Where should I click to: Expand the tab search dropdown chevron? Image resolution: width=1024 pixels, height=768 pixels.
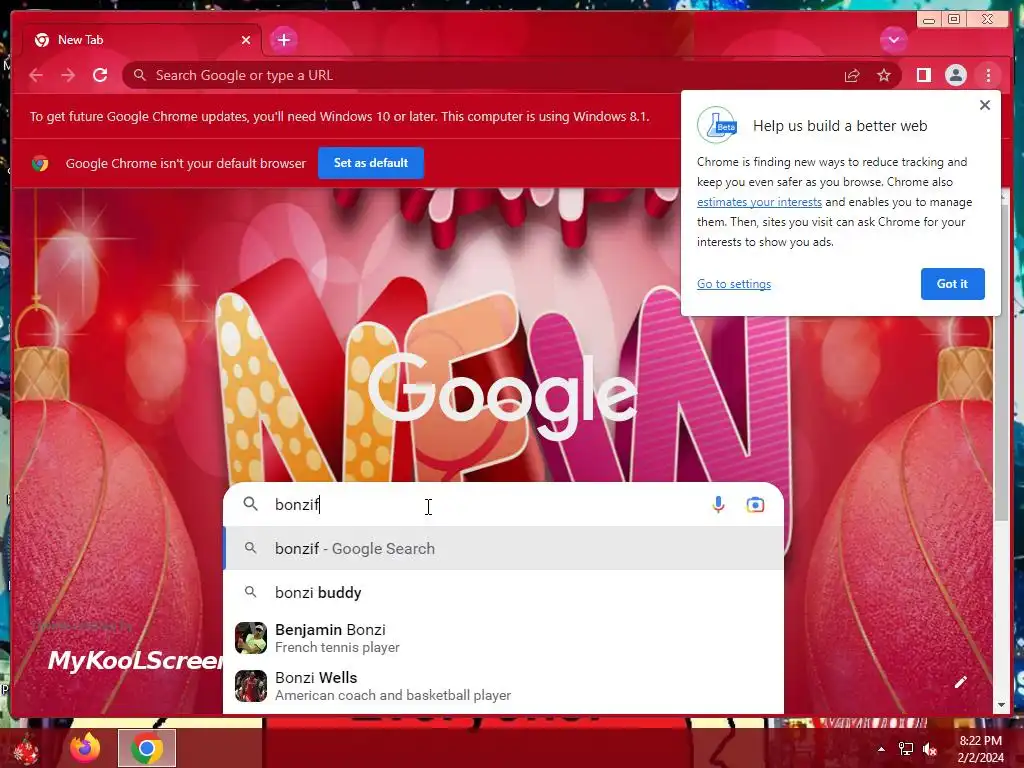coord(893,40)
